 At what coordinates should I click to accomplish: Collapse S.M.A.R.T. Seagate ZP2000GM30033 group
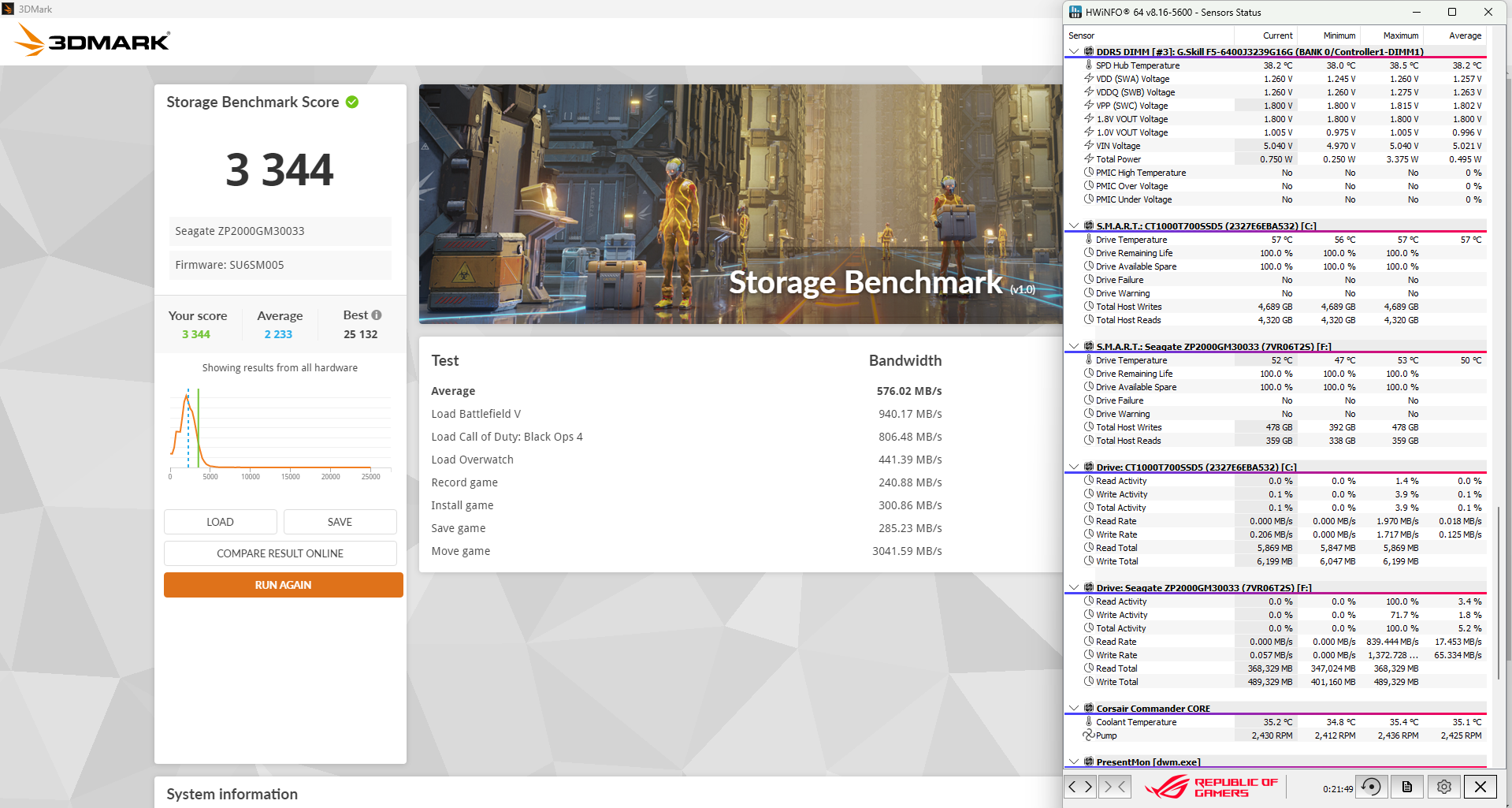pyautogui.click(x=1073, y=347)
